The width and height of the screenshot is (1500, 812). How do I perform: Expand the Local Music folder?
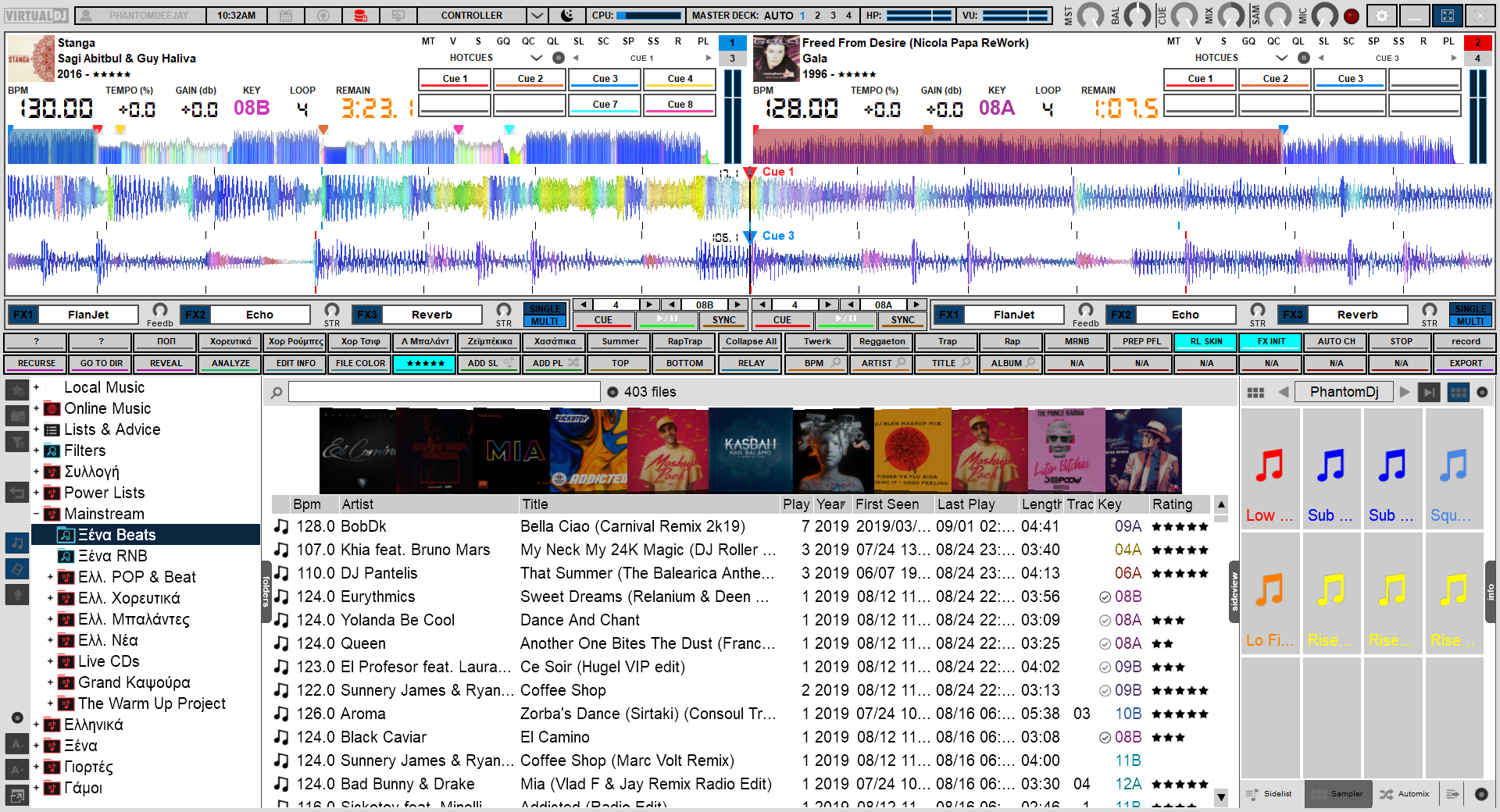point(36,387)
